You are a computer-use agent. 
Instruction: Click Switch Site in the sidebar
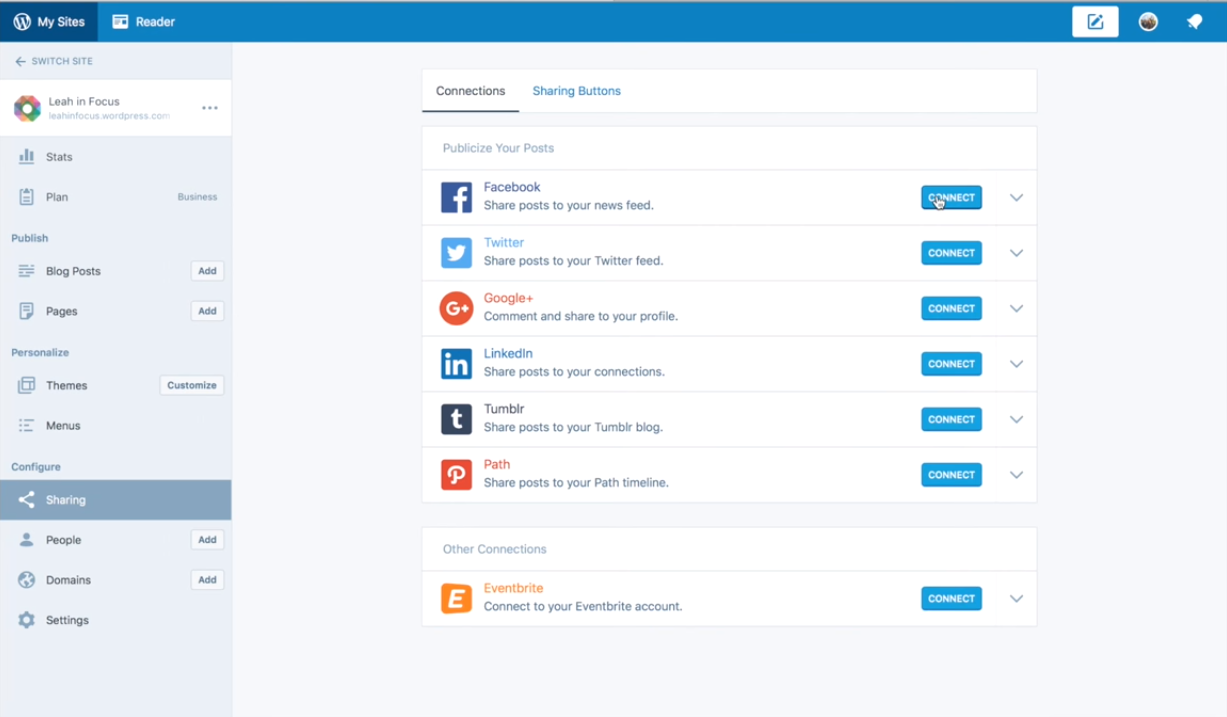click(x=54, y=61)
